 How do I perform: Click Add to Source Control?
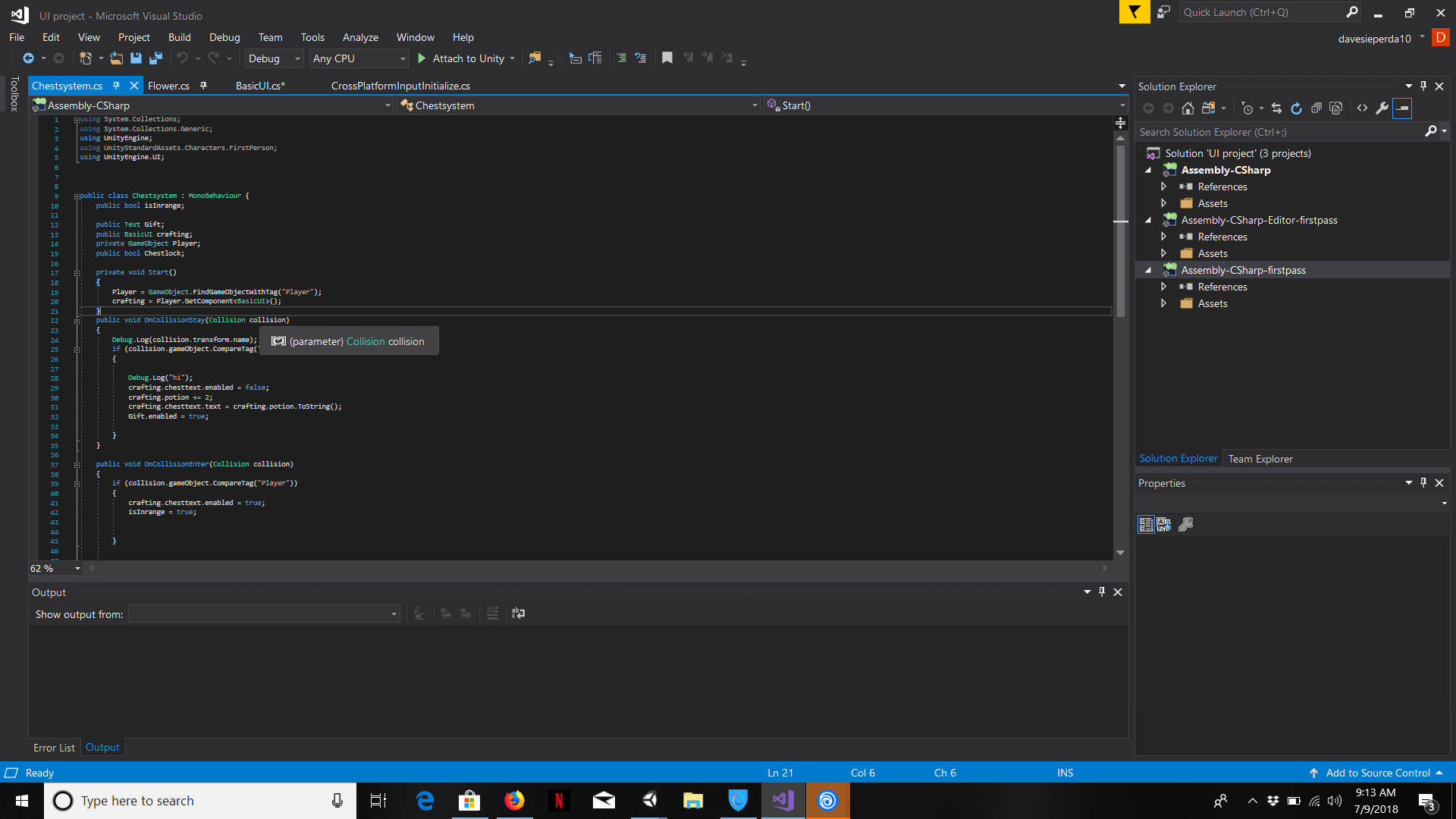click(1377, 773)
